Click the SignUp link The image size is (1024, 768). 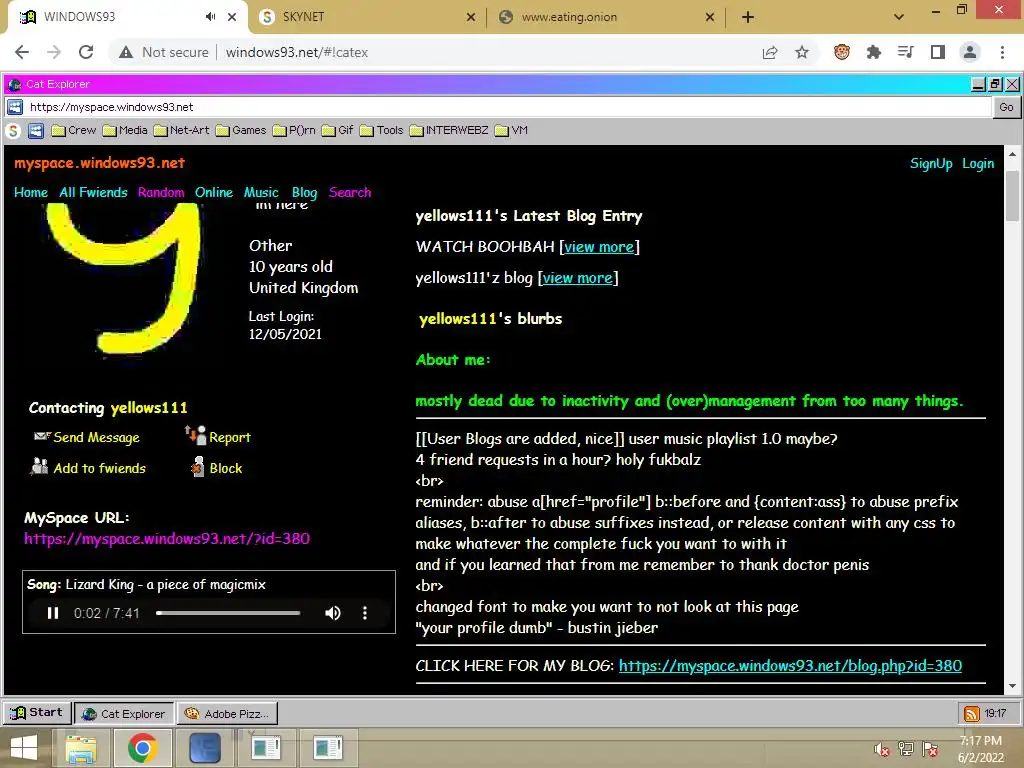coord(931,164)
